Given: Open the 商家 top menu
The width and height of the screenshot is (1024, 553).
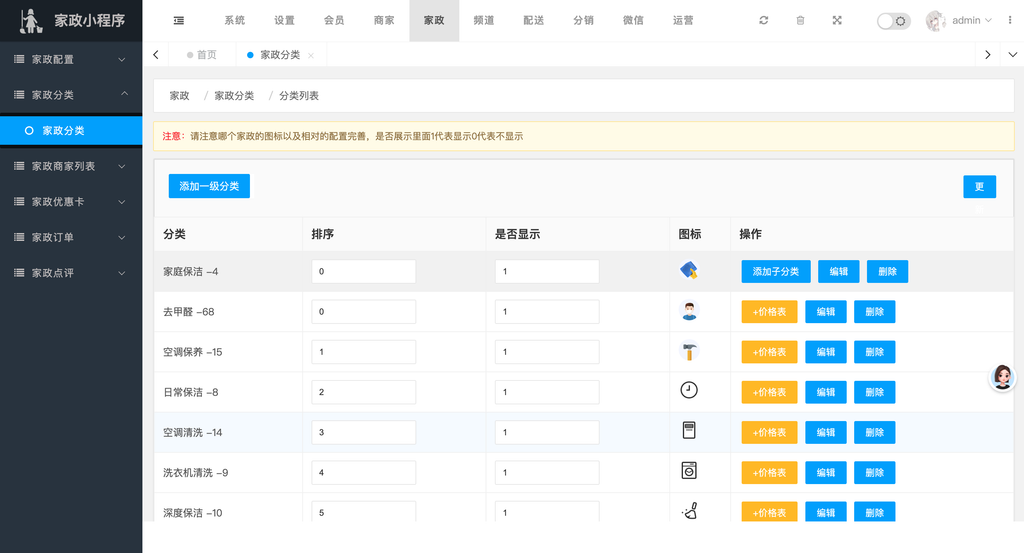Looking at the screenshot, I should (384, 20).
